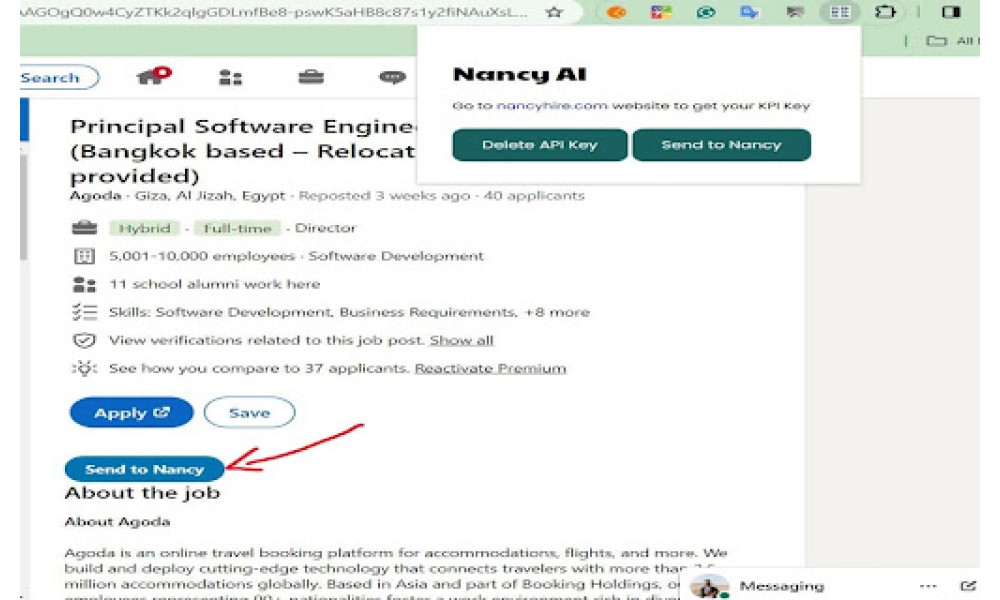Open the orange extension icon in toolbar

pyautogui.click(x=616, y=11)
